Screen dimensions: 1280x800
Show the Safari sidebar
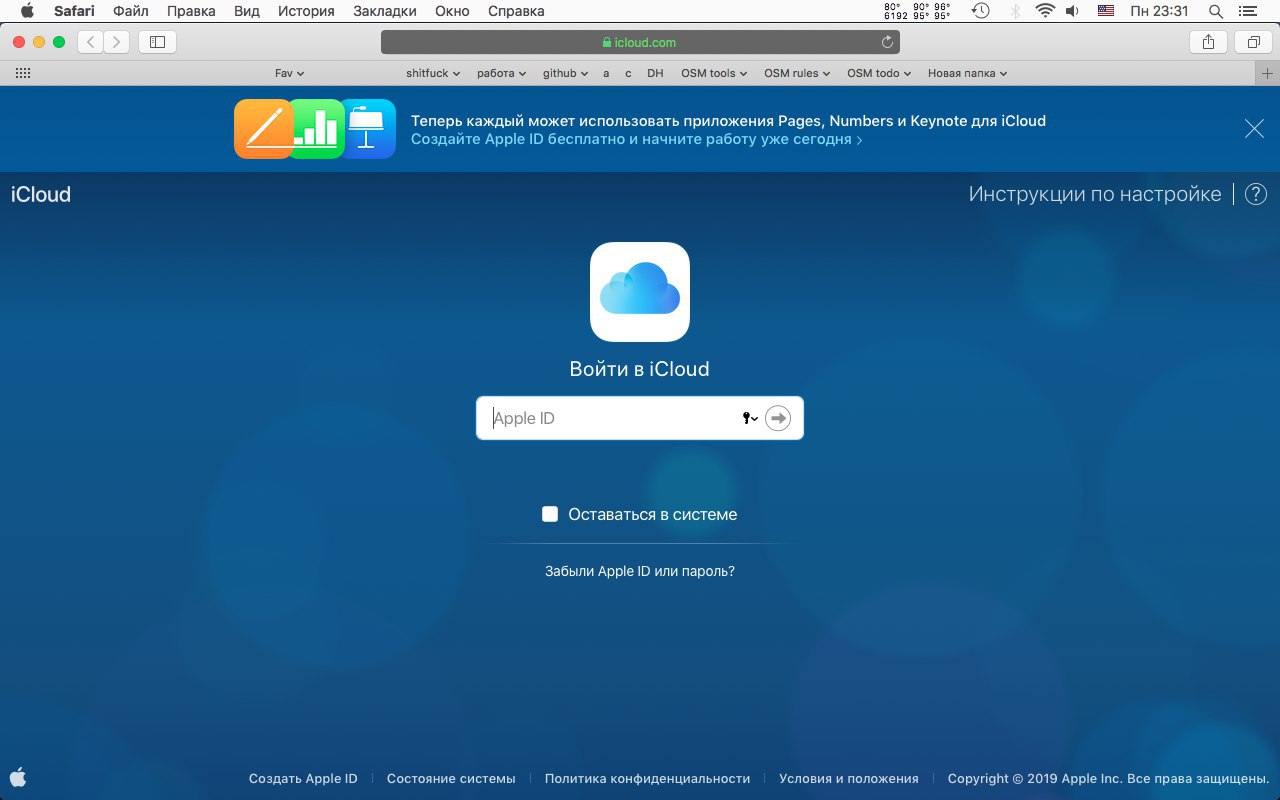tap(157, 42)
